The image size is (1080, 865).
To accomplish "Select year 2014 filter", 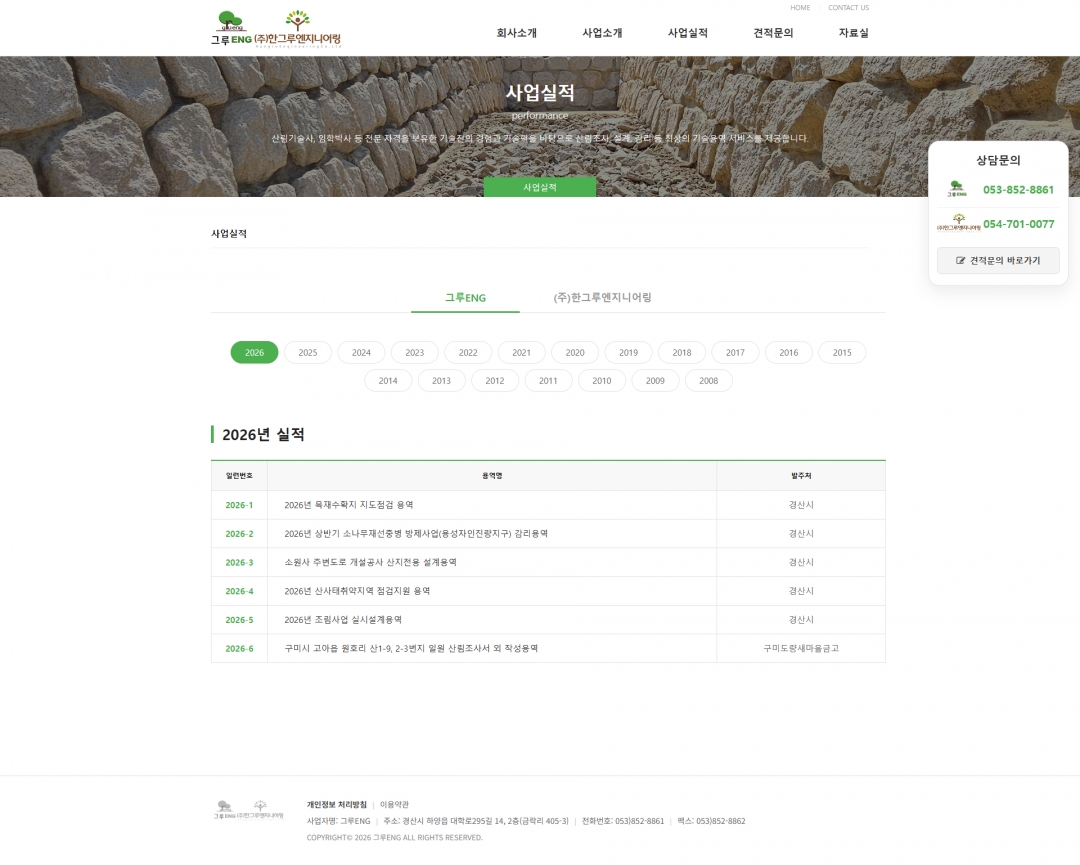I will [x=388, y=381].
